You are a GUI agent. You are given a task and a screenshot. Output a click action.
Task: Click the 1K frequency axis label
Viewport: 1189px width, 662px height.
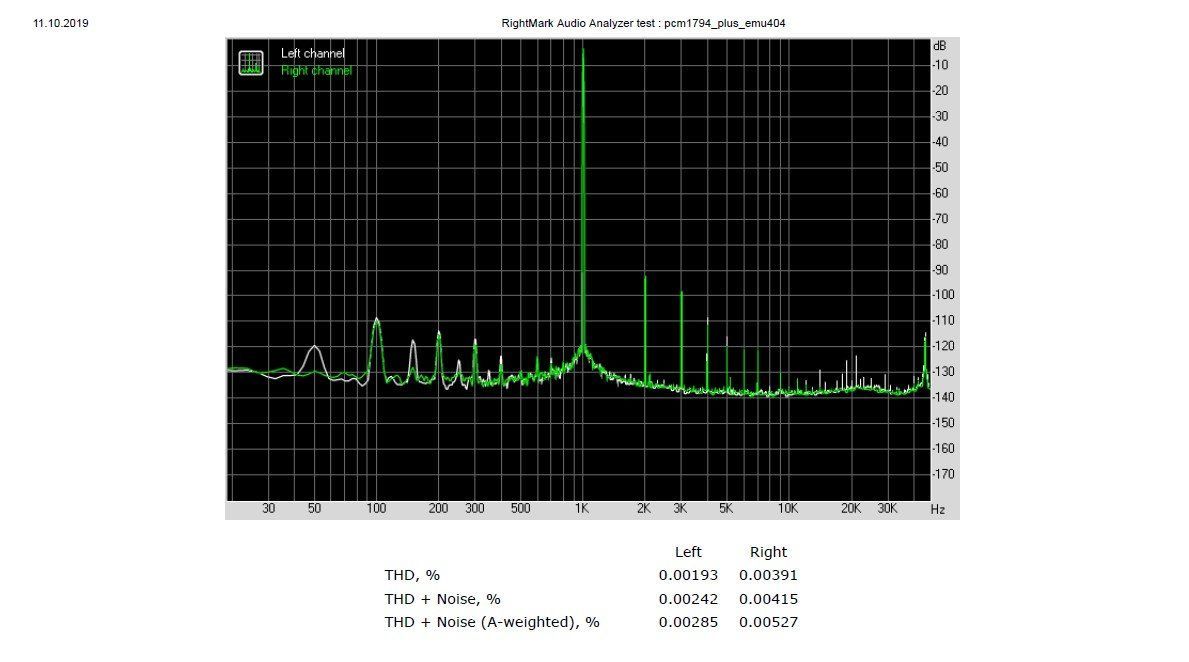tap(582, 509)
